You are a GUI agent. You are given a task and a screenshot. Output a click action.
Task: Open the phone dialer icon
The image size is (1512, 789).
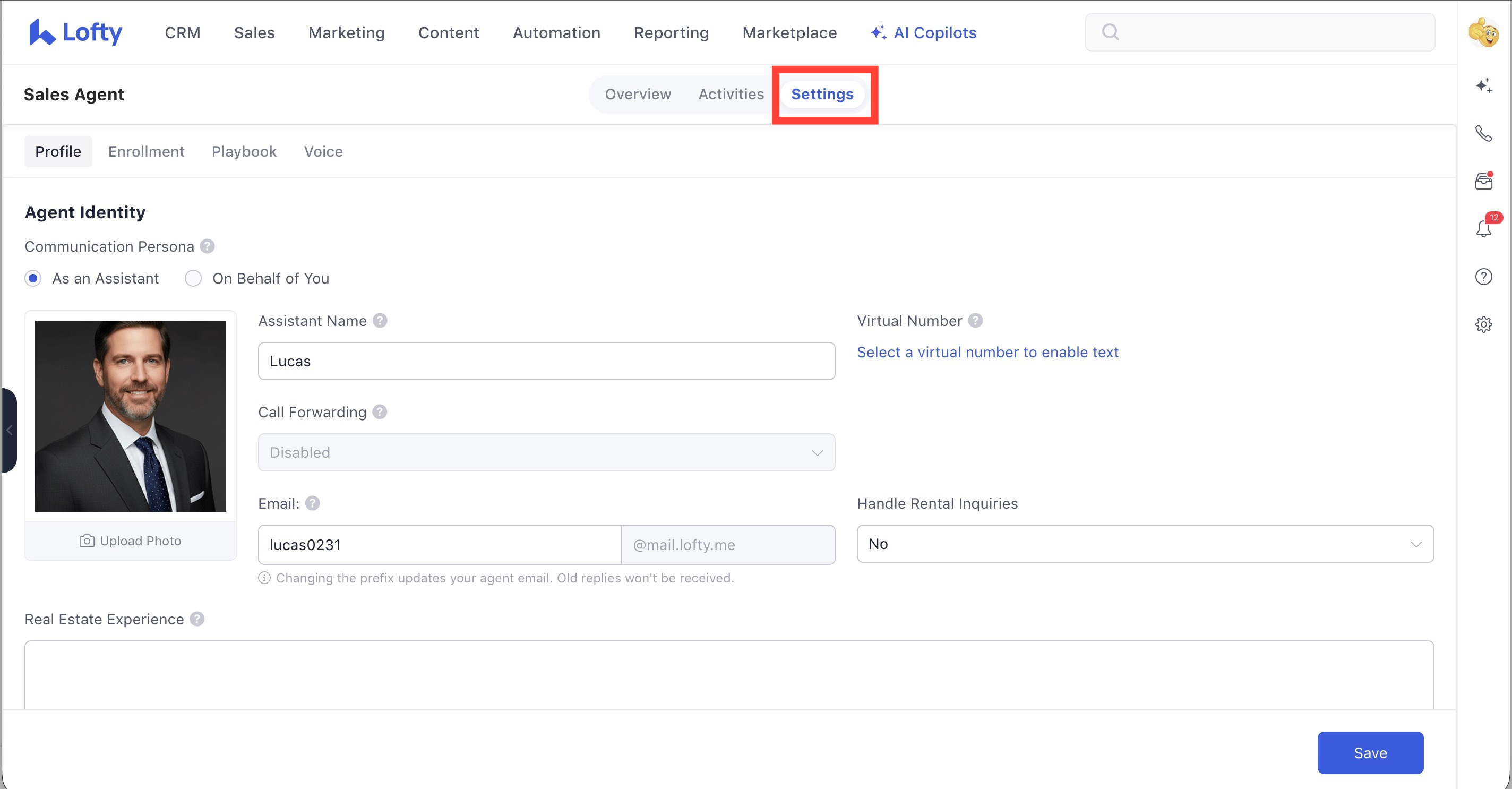[x=1484, y=134]
